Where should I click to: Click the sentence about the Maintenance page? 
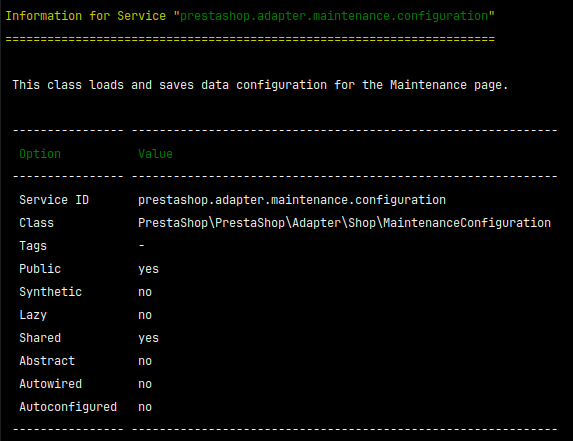260,85
